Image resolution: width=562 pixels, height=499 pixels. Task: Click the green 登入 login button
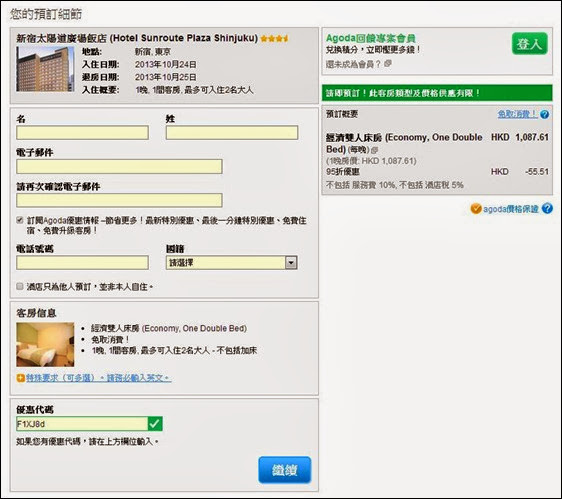(x=529, y=44)
